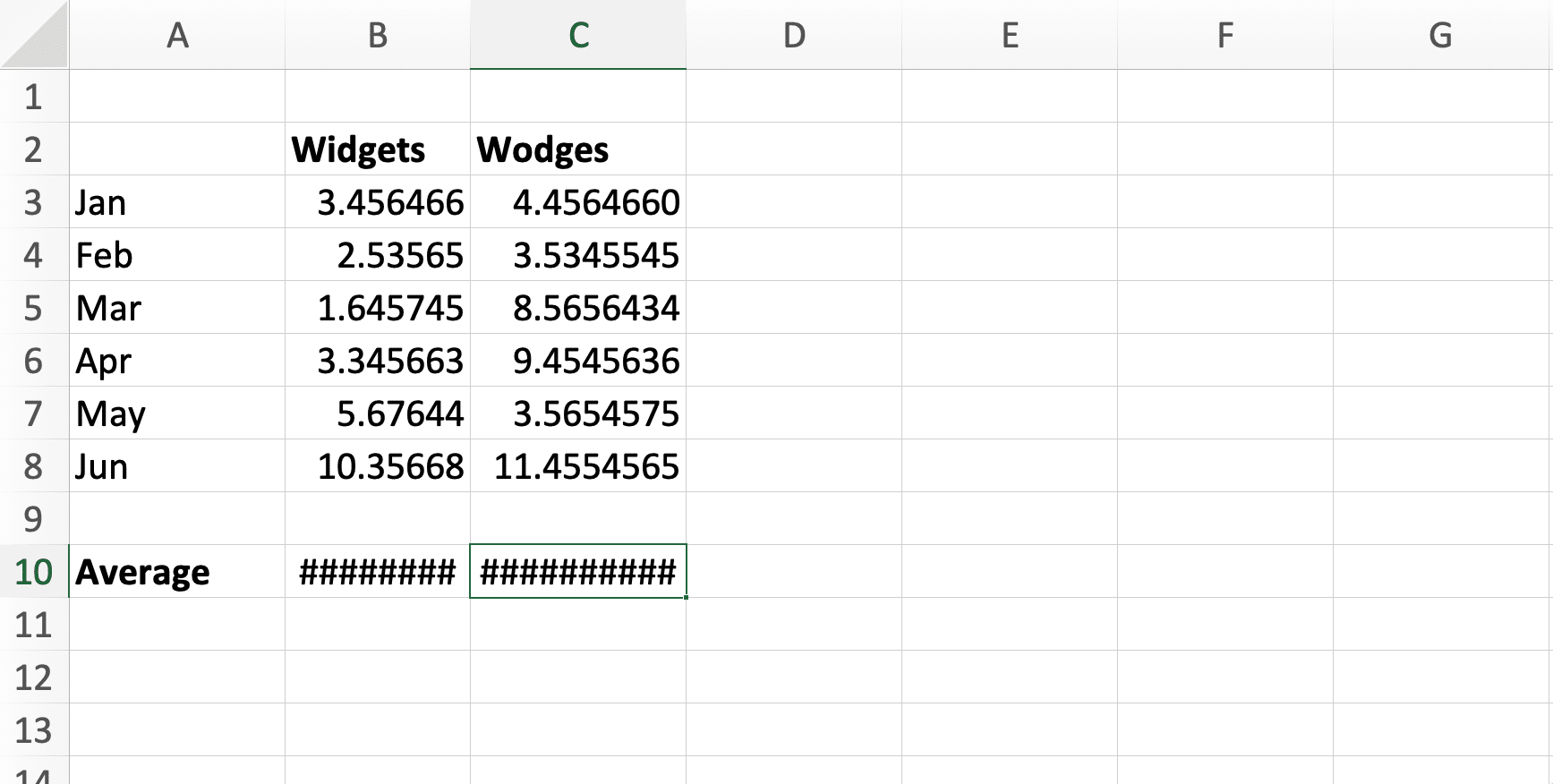
Task: Select cell with value 3.5654575
Action: 578,413
